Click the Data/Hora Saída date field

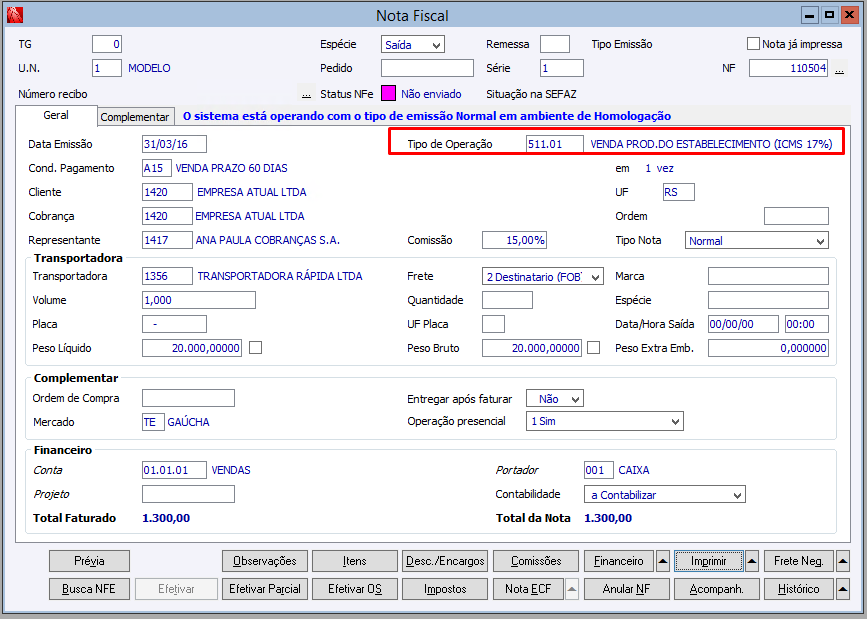point(743,324)
